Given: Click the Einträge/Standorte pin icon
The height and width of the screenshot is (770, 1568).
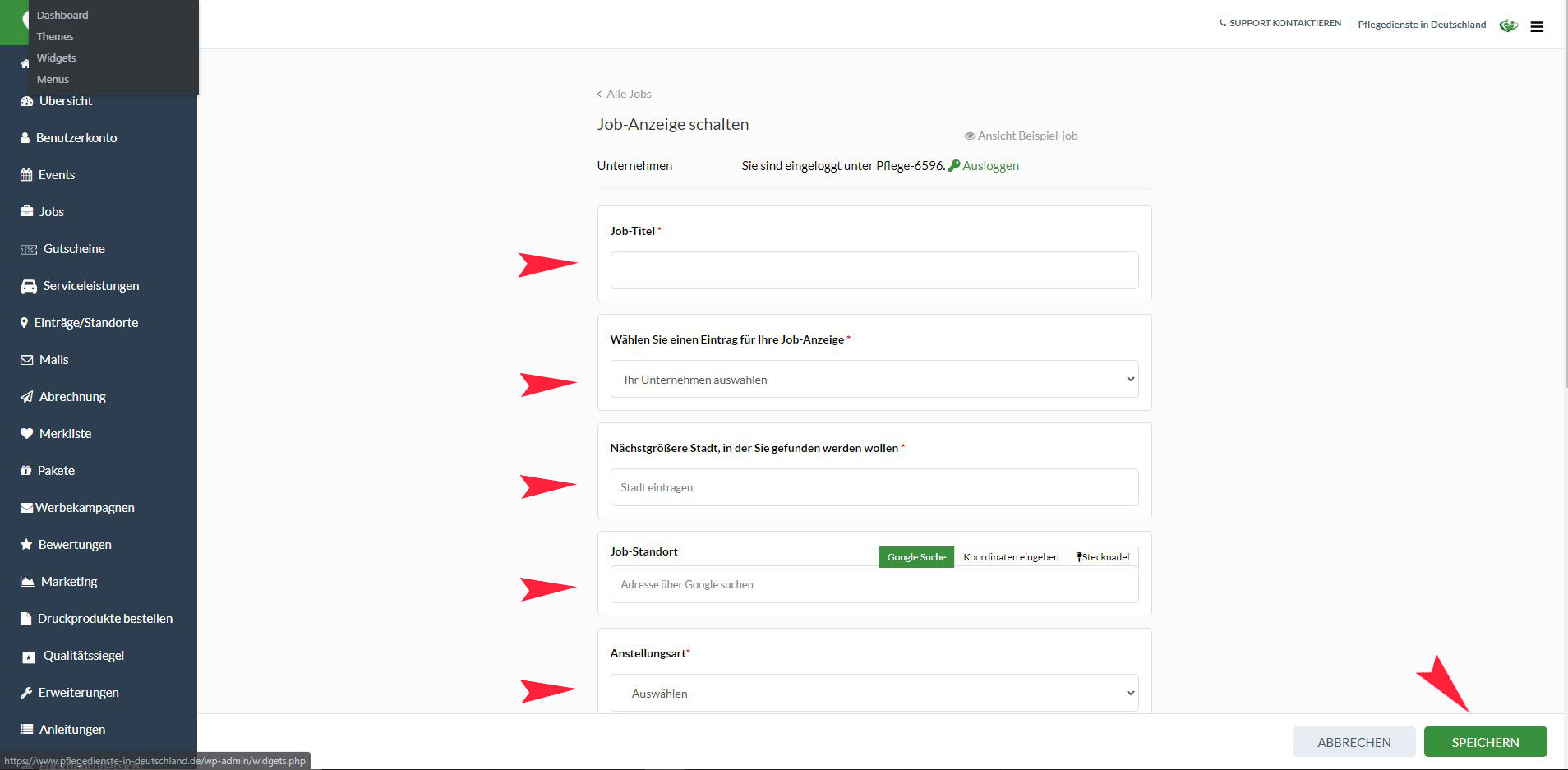Looking at the screenshot, I should 24,323.
